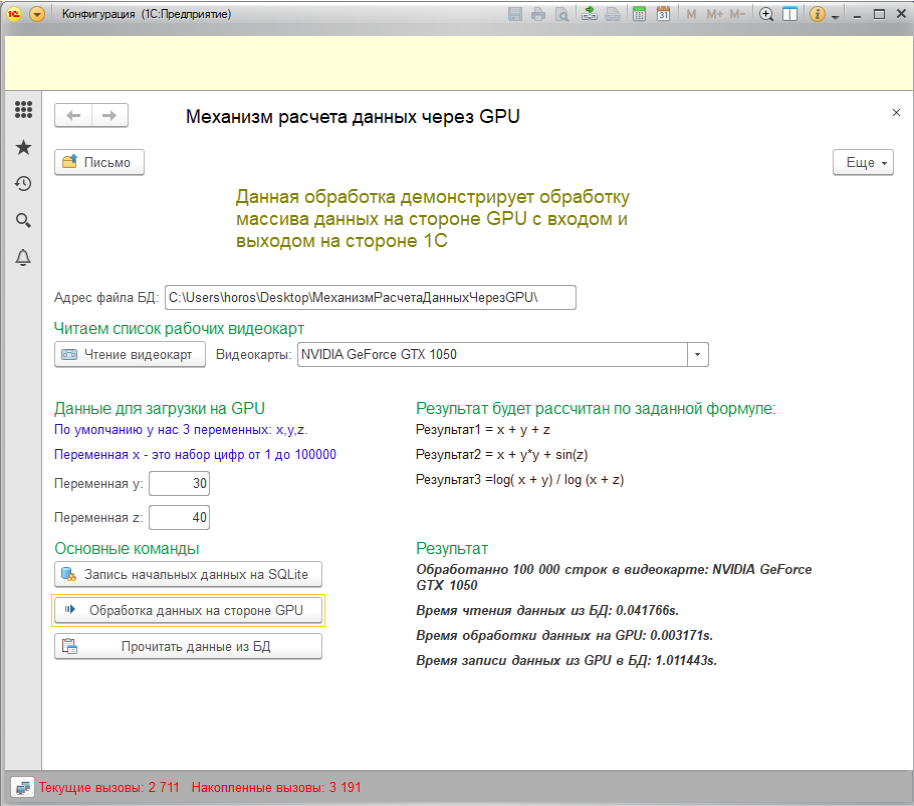Click the follow link icon in toolbar

pos(613,14)
